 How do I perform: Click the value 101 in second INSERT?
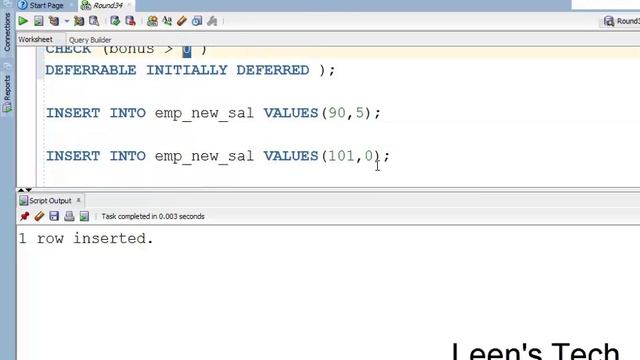(341, 156)
